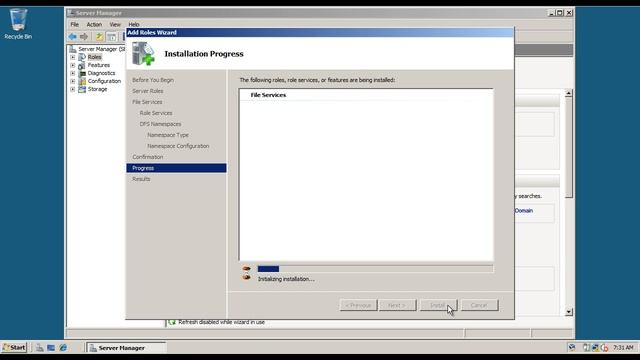
Task: Expand the Diagnostics tree node
Action: click(x=73, y=73)
